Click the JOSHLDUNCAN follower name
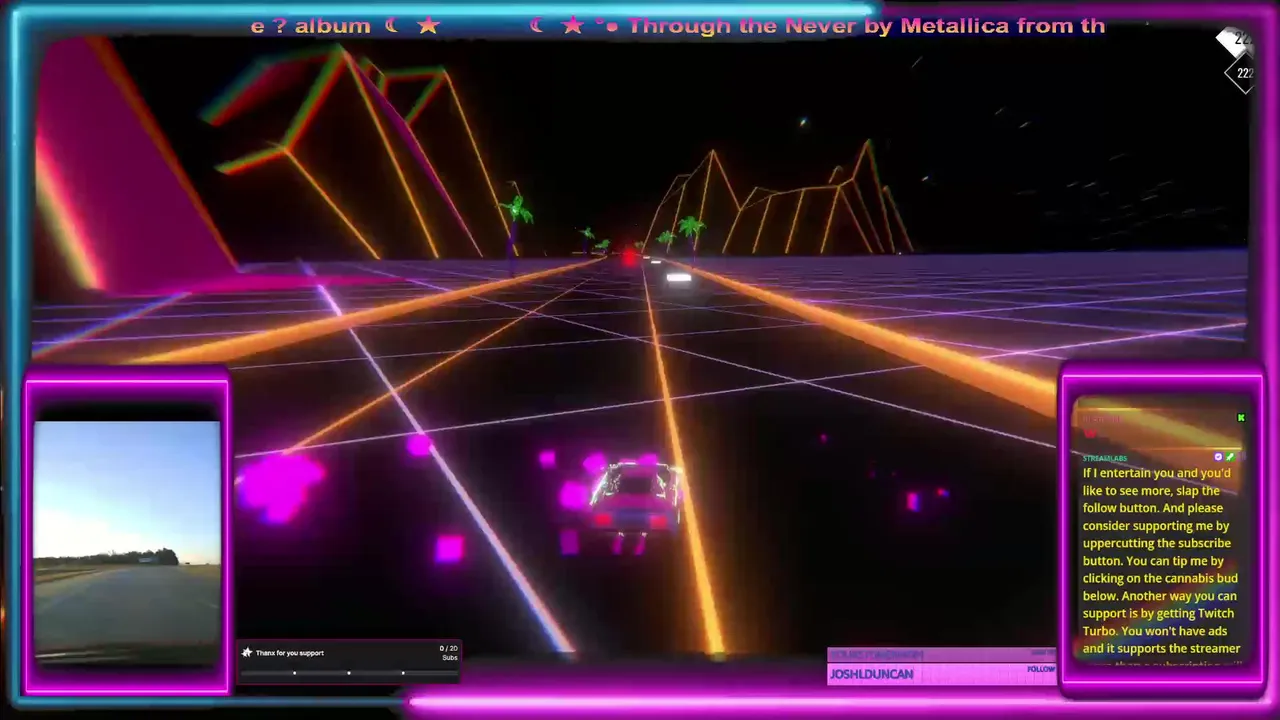 (x=871, y=674)
